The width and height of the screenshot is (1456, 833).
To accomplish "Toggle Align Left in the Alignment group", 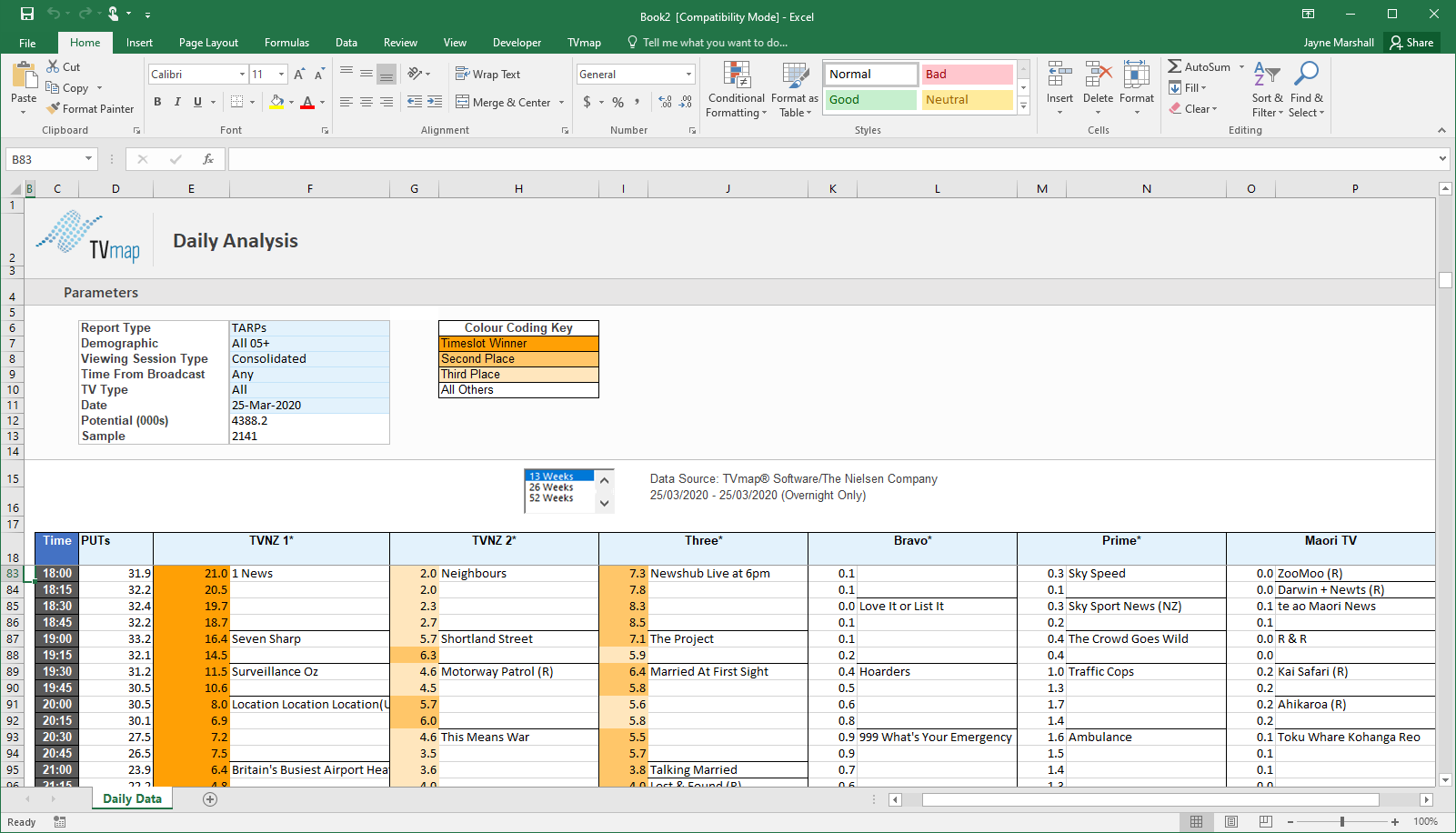I will (346, 102).
